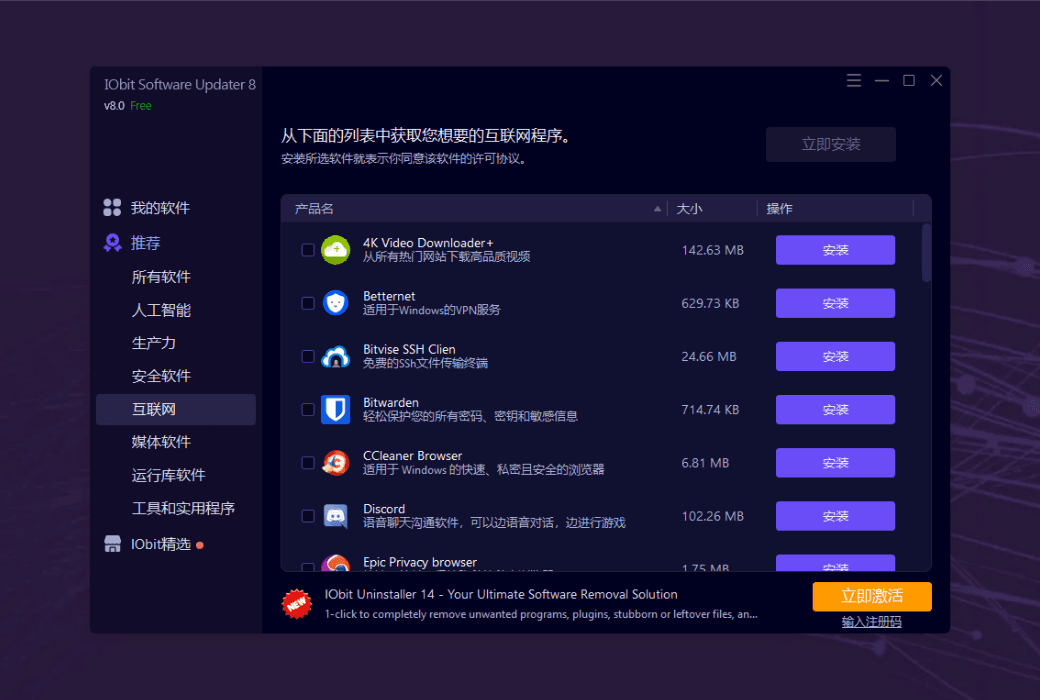Maximize the IObit Software Updater window

coord(909,80)
